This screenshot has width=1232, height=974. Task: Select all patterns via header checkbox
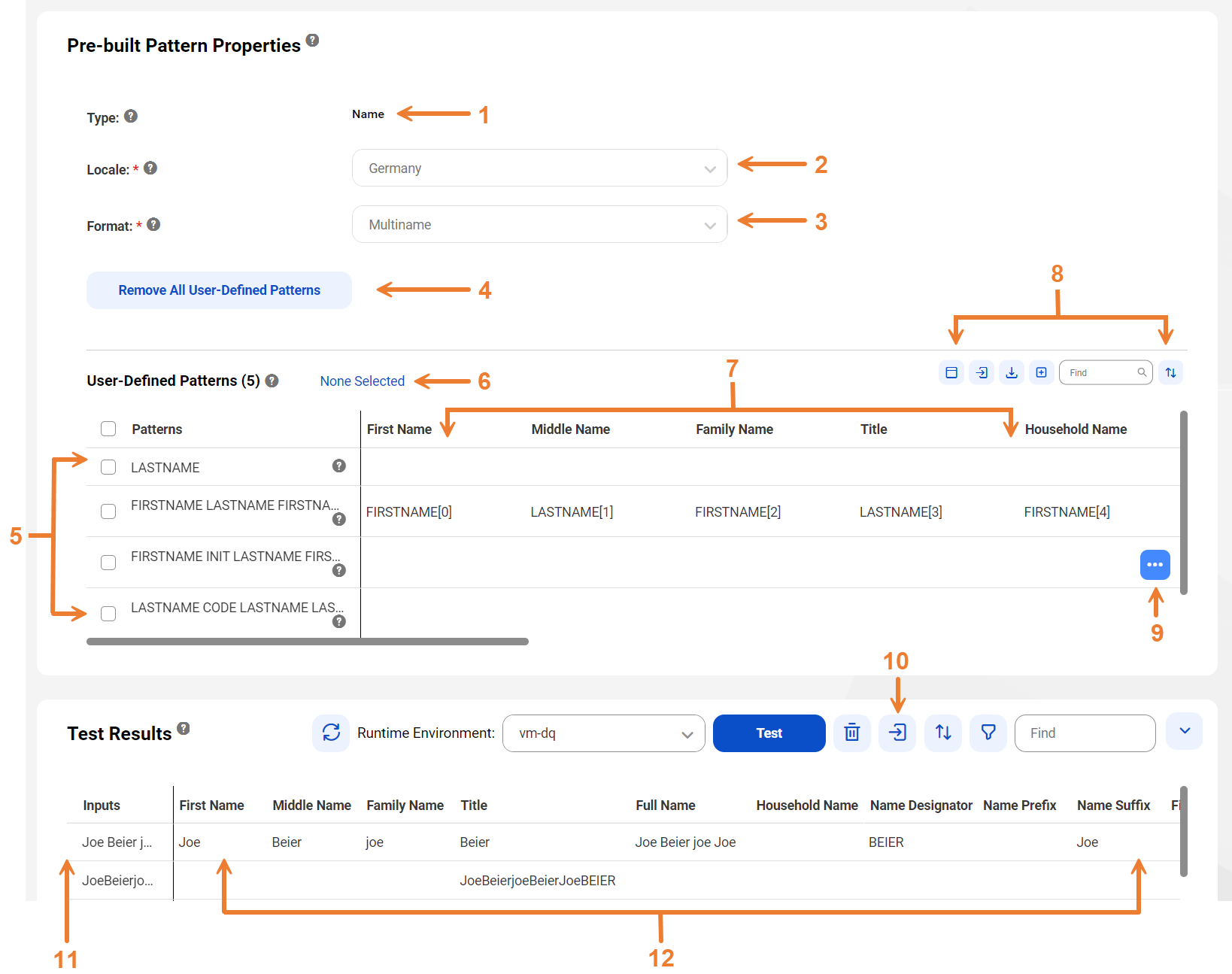pyautogui.click(x=108, y=429)
